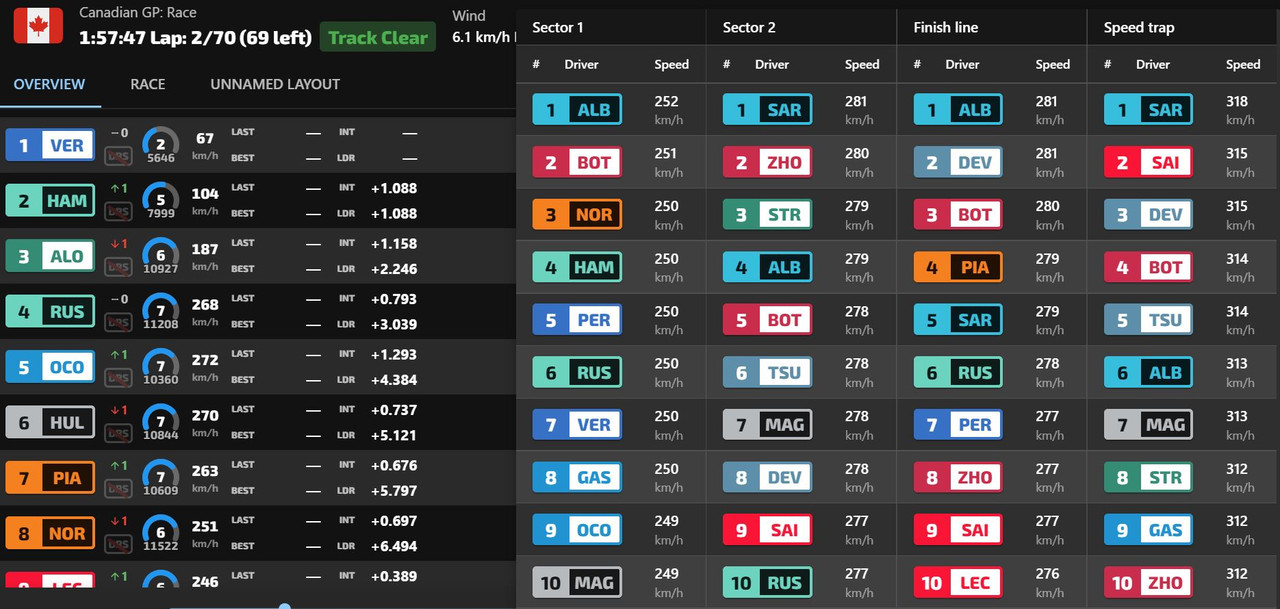Screen dimensions: 1280x609
Task: Click the DRS indicator in HUL's row
Action: [119, 434]
